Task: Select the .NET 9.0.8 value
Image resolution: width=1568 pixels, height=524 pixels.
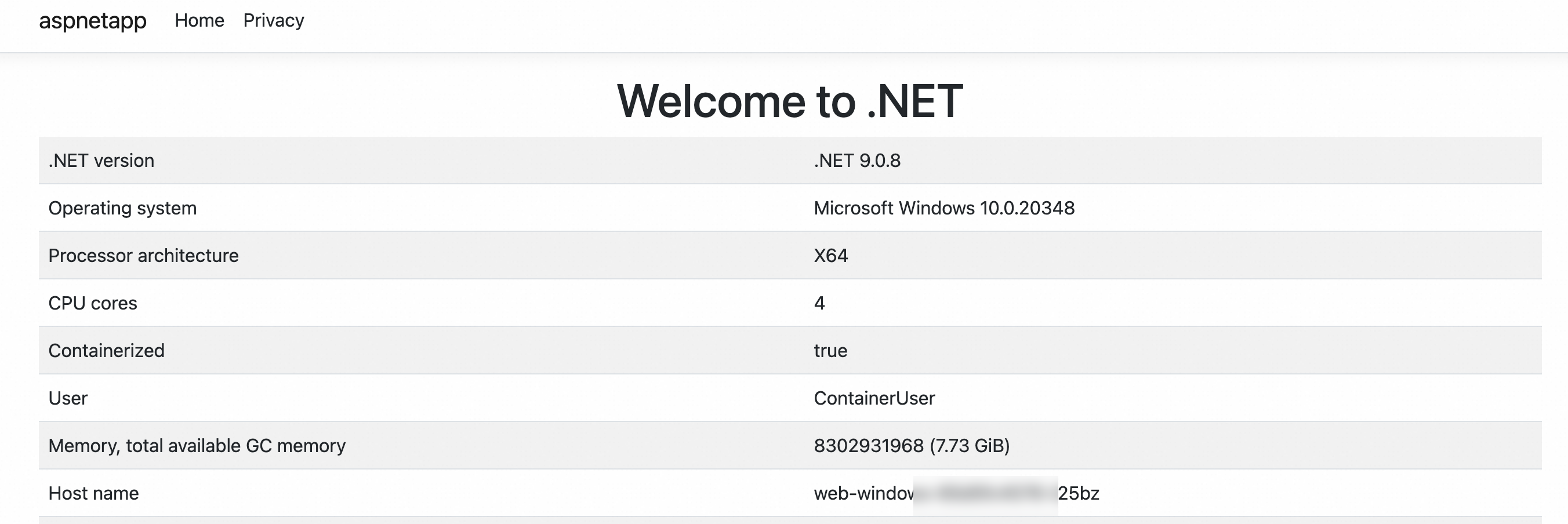Action: pos(856,161)
